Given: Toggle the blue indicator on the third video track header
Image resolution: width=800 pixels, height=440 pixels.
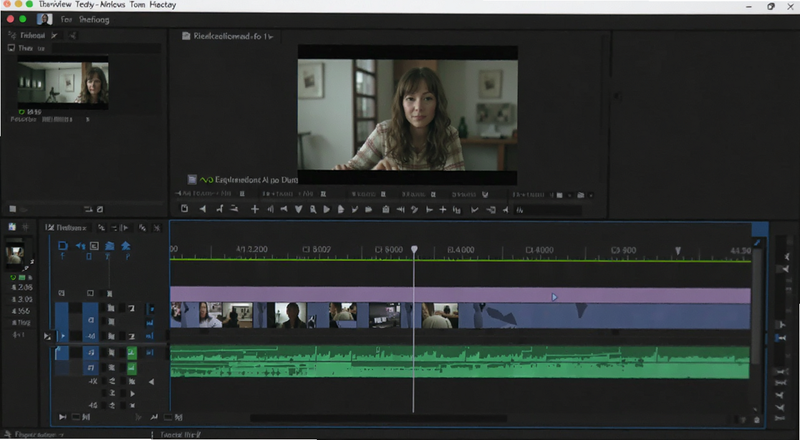Looking at the screenshot, I should (150, 336).
